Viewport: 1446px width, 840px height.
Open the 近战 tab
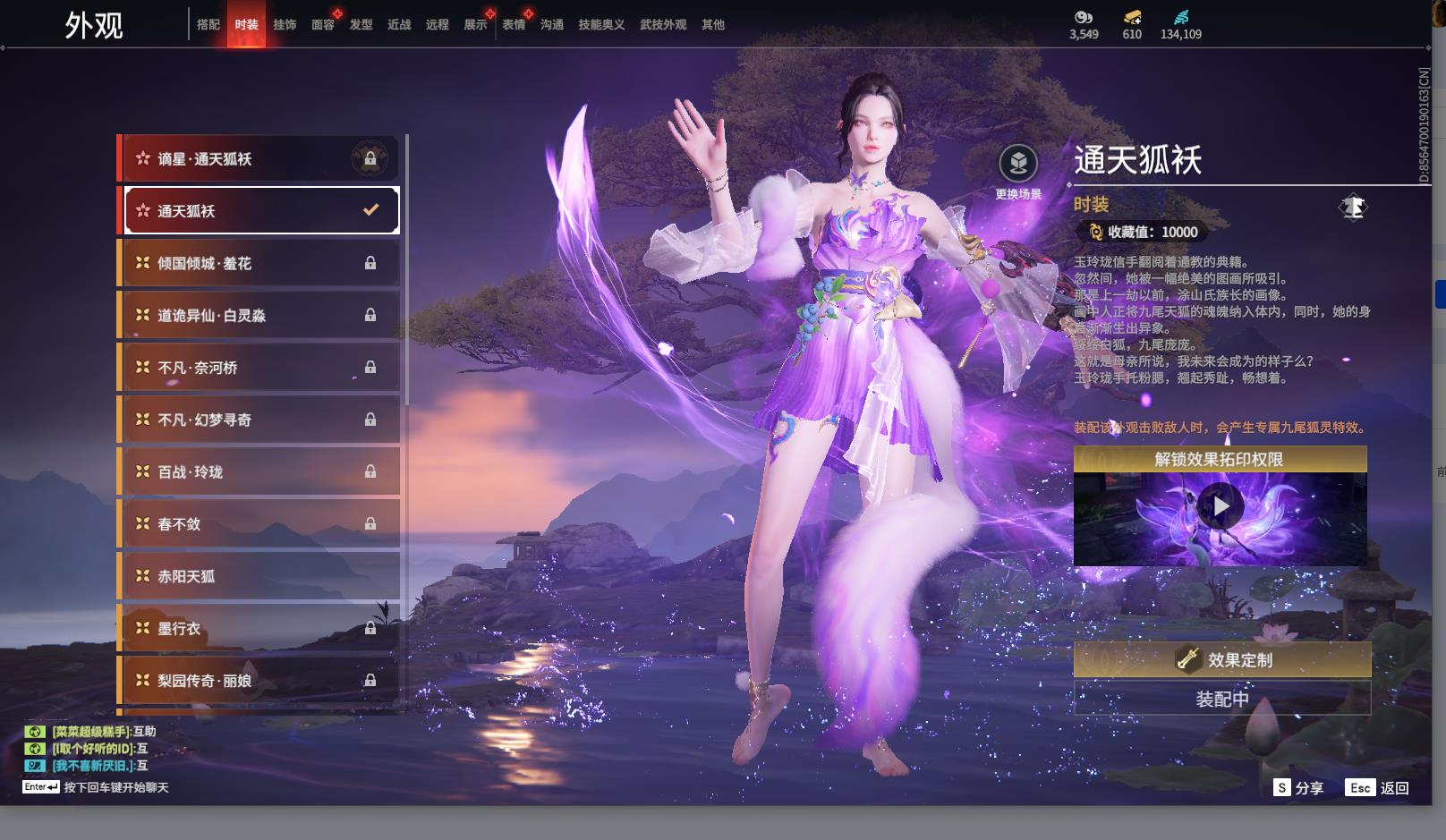(x=399, y=25)
